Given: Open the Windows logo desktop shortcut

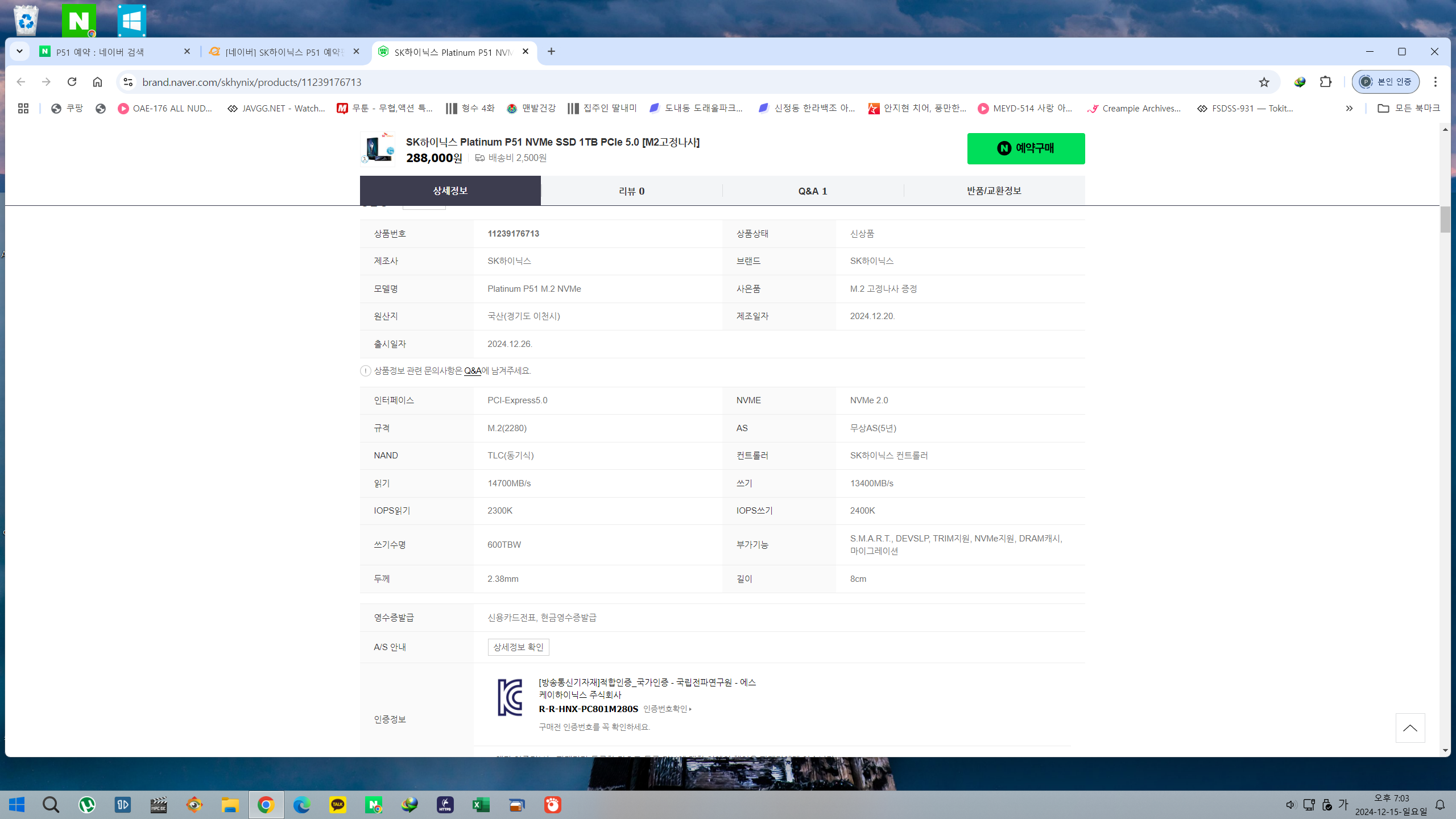Looking at the screenshot, I should [x=131, y=20].
